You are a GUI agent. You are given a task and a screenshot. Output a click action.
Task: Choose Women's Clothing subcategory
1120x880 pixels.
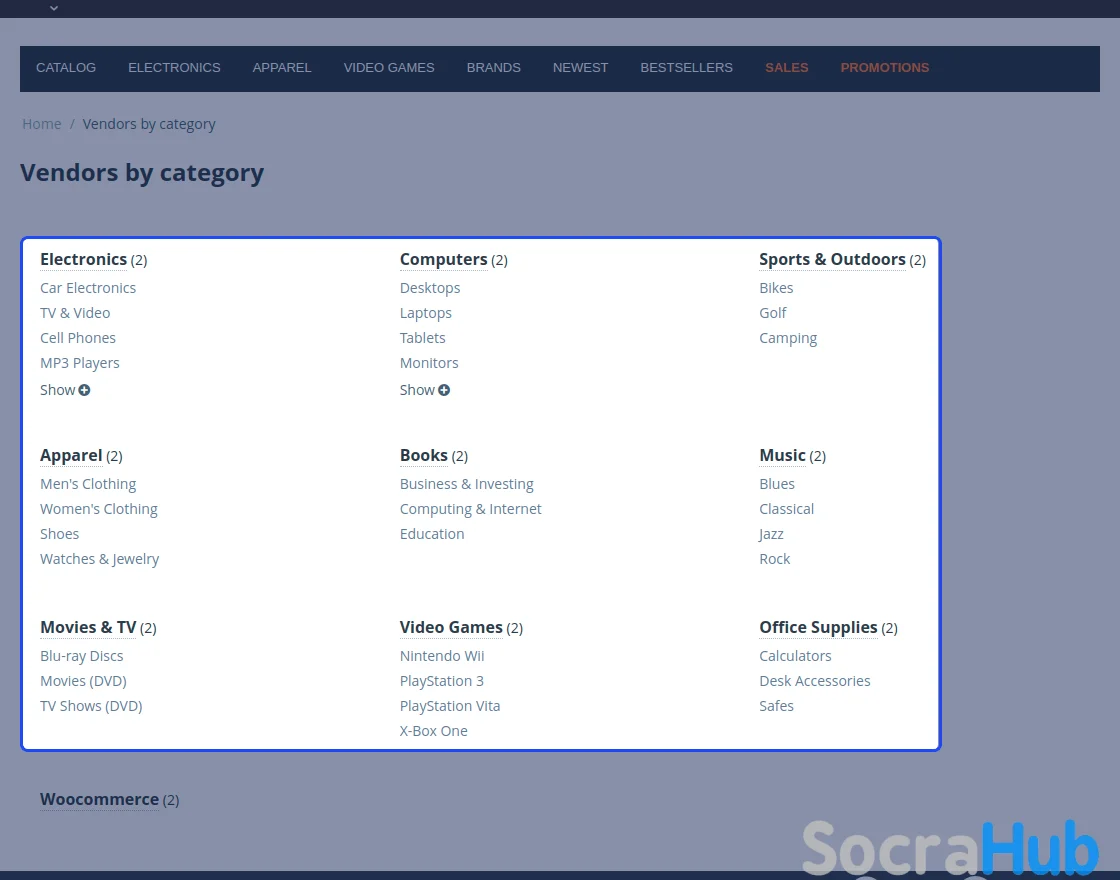(x=99, y=509)
